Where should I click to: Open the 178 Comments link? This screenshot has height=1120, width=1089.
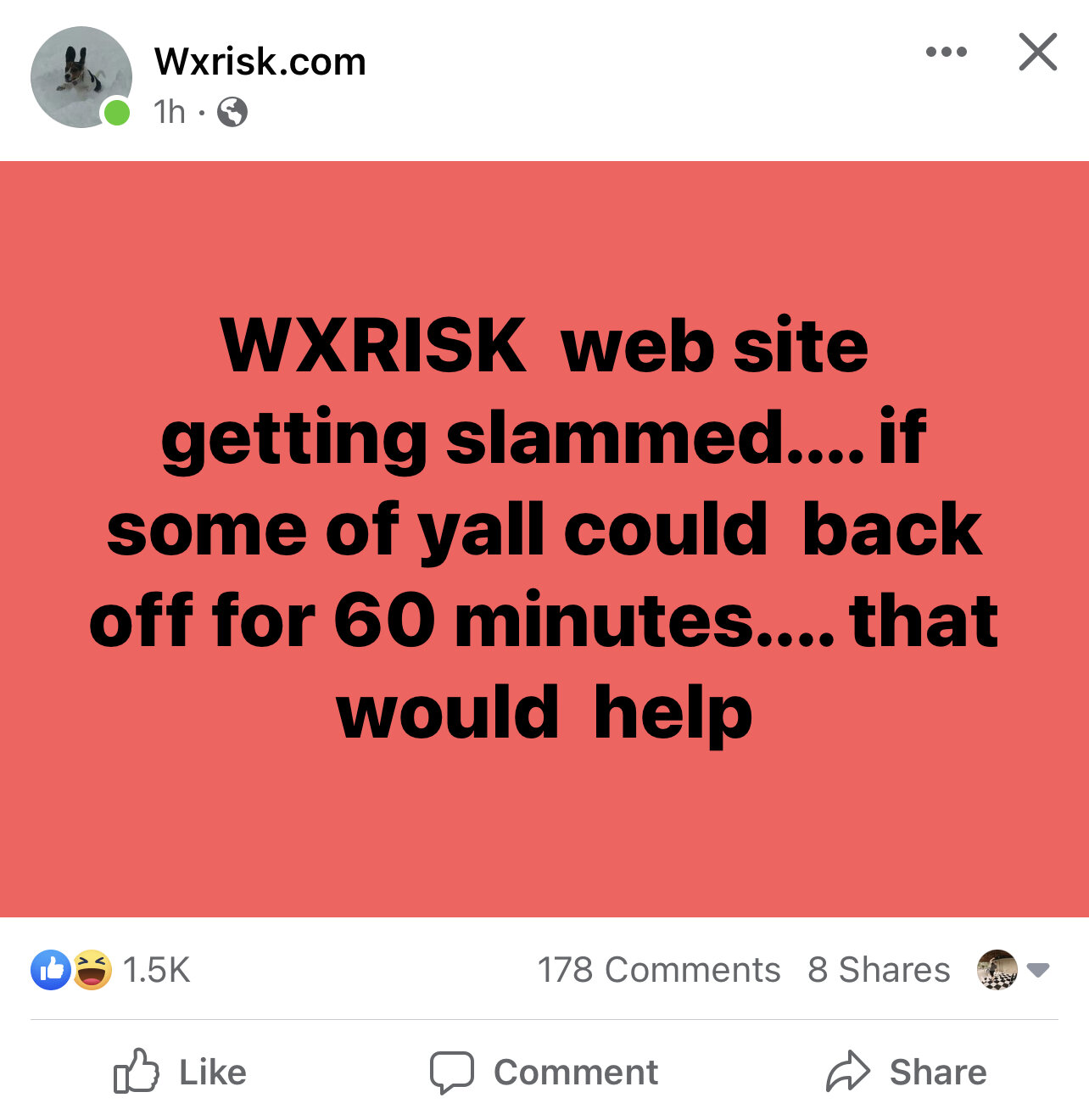659,970
